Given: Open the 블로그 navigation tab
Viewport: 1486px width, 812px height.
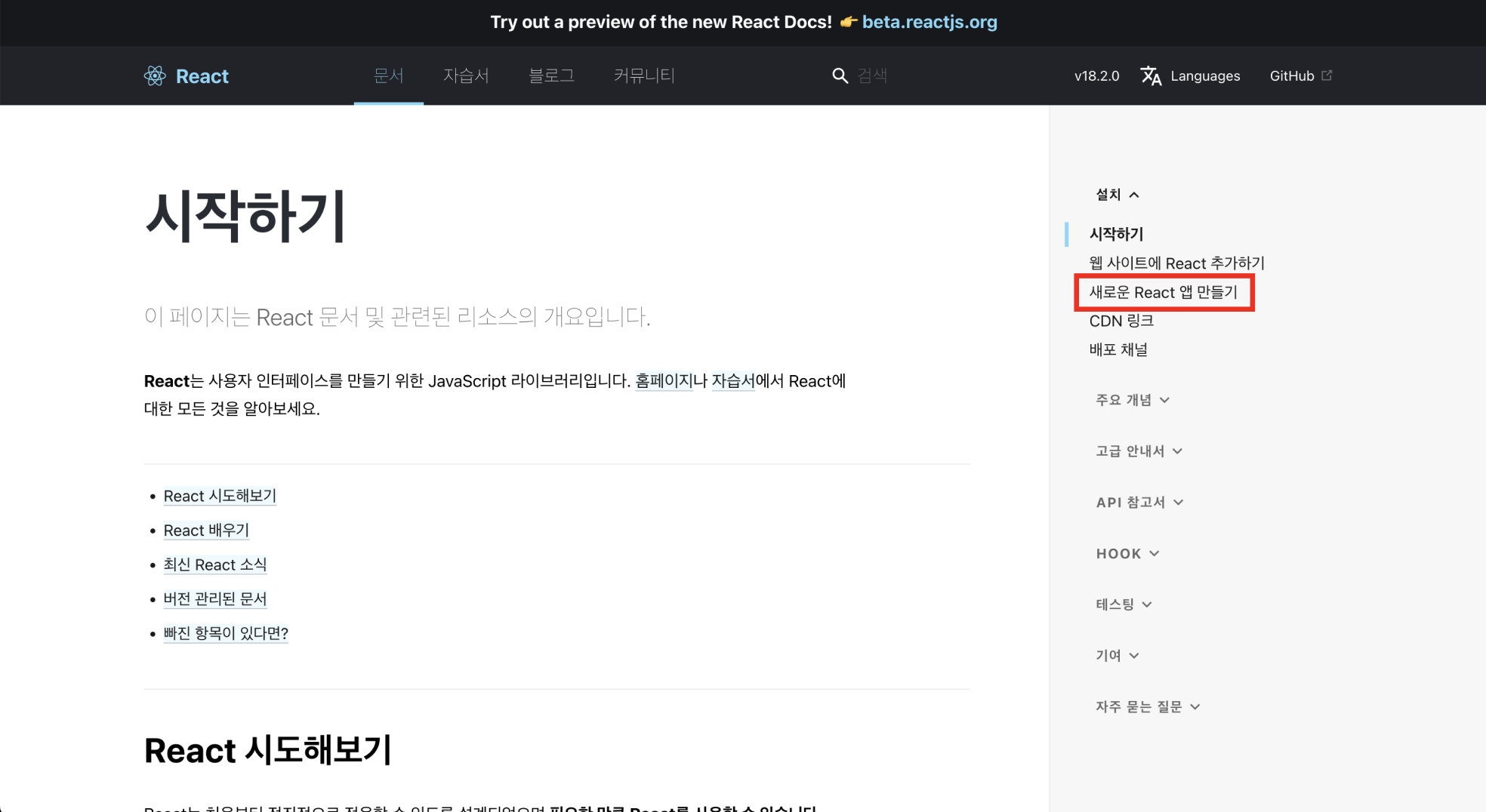Looking at the screenshot, I should coord(551,75).
